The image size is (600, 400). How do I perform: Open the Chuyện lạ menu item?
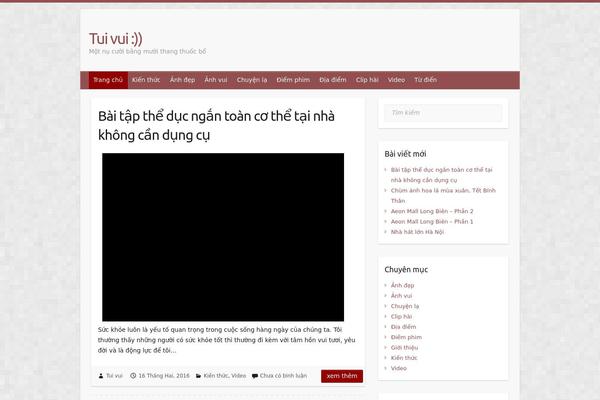pos(252,80)
